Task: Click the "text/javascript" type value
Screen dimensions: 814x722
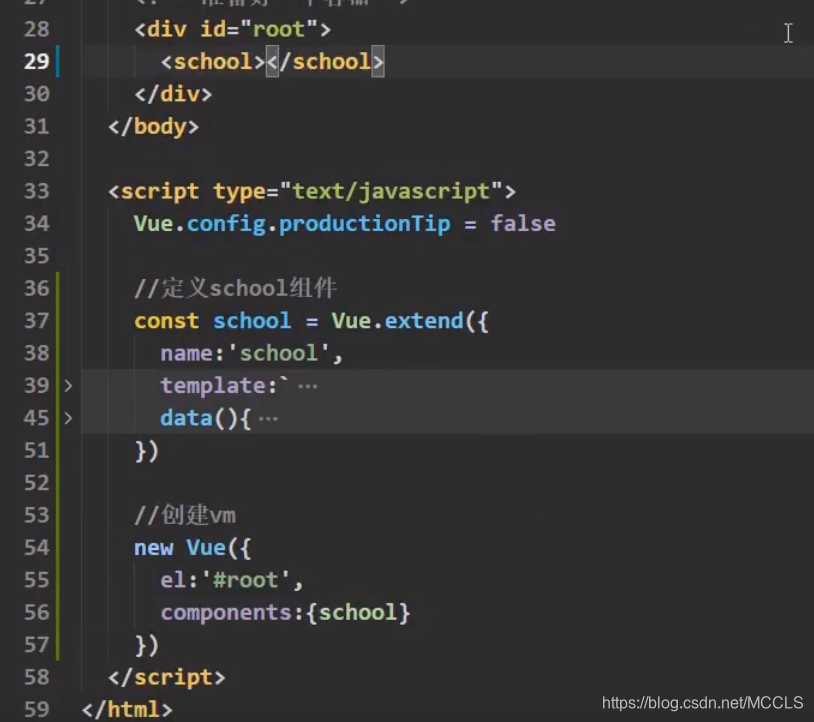Action: coord(391,192)
